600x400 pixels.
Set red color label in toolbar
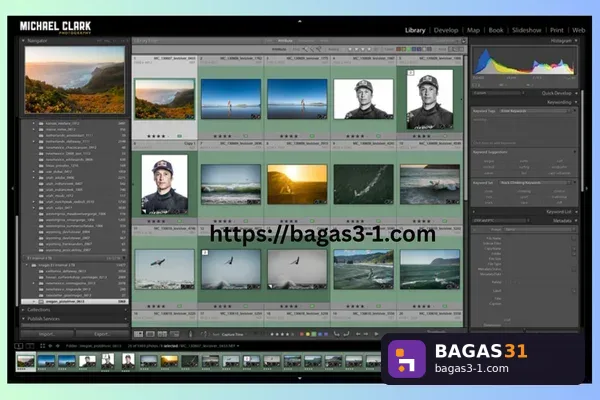click(302, 334)
